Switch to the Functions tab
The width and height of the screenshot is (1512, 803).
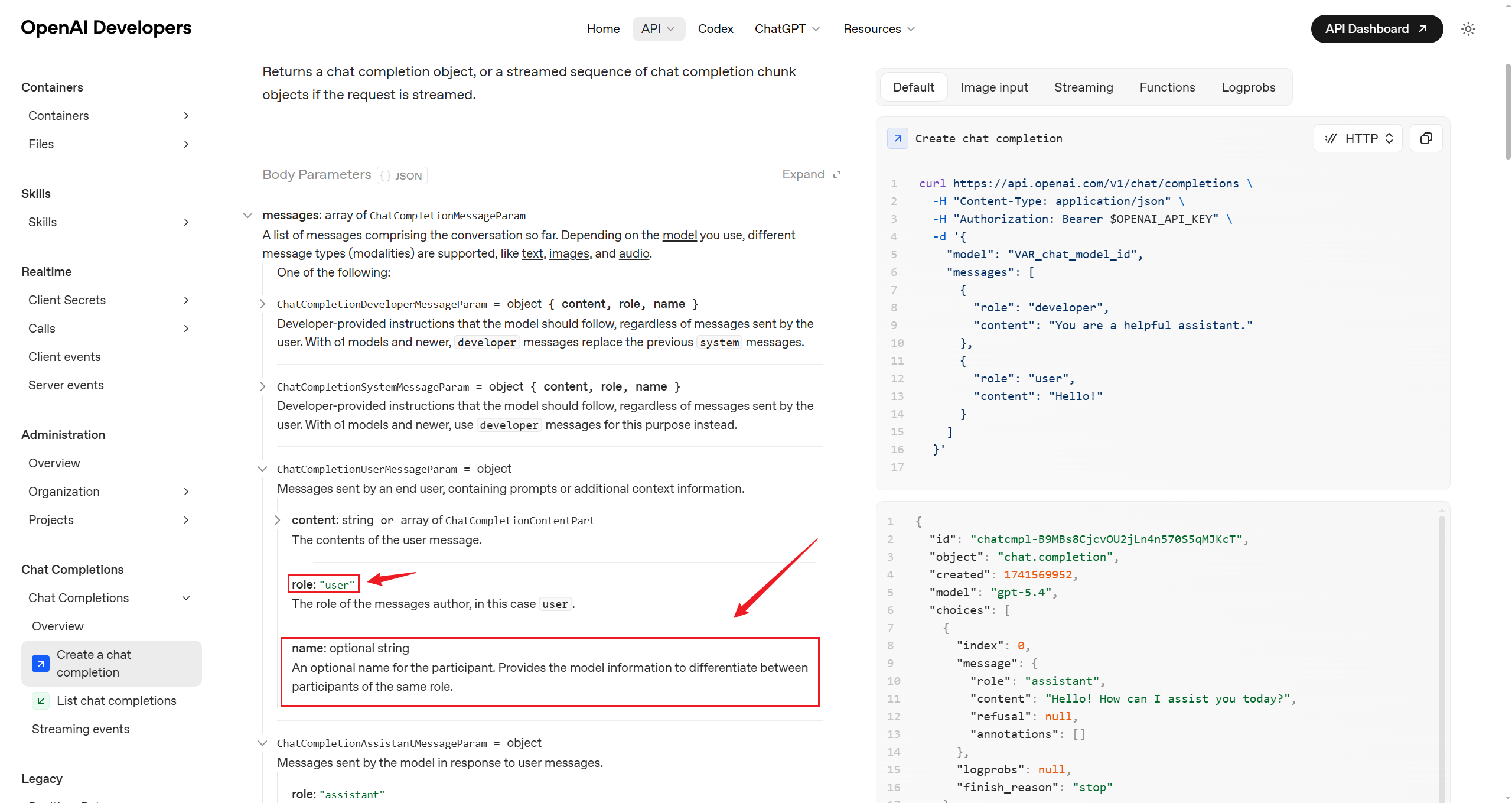click(1167, 87)
